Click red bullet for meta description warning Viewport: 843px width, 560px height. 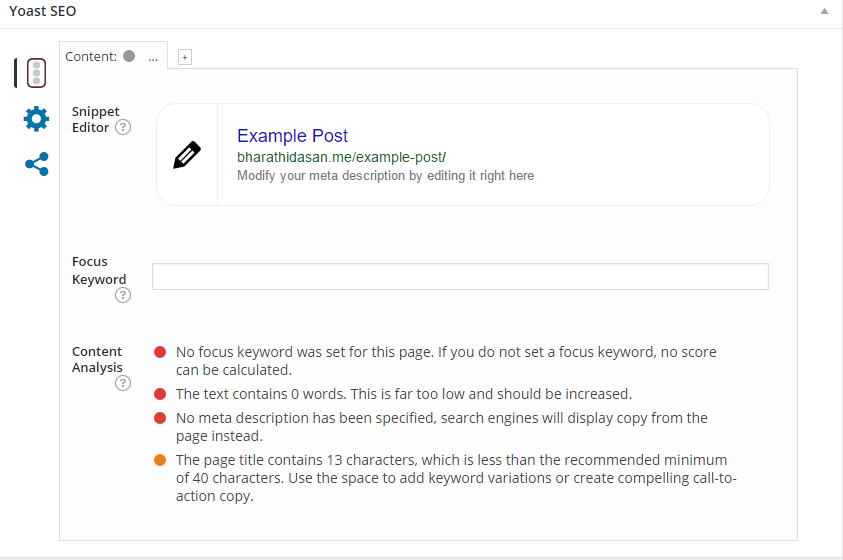click(160, 418)
